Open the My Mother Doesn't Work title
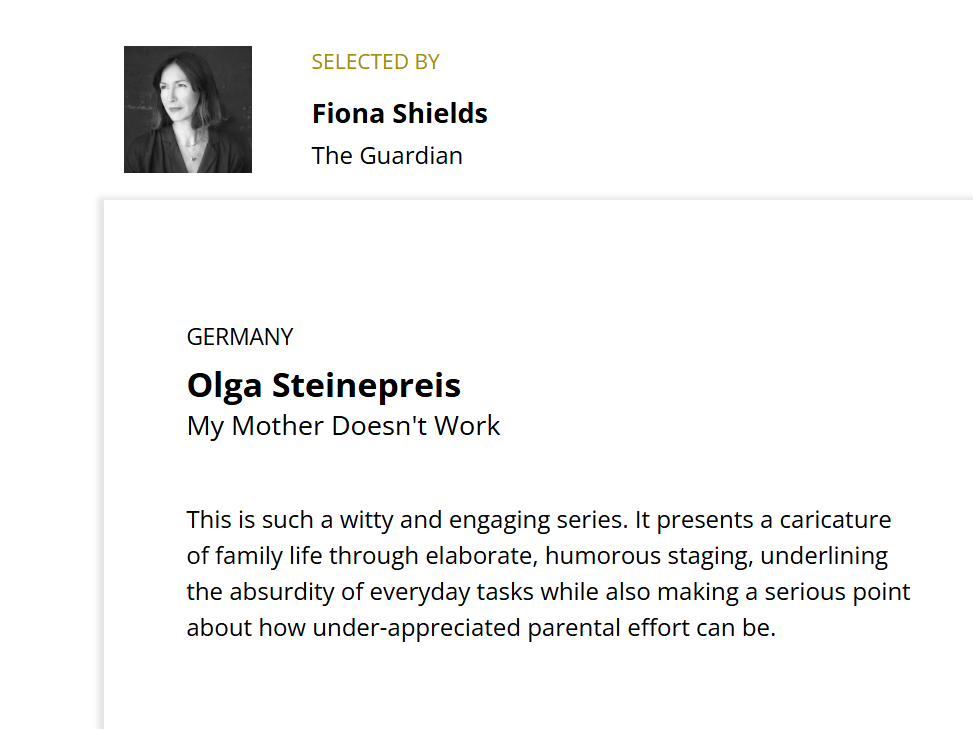Image resolution: width=973 pixels, height=729 pixels. (x=343, y=426)
